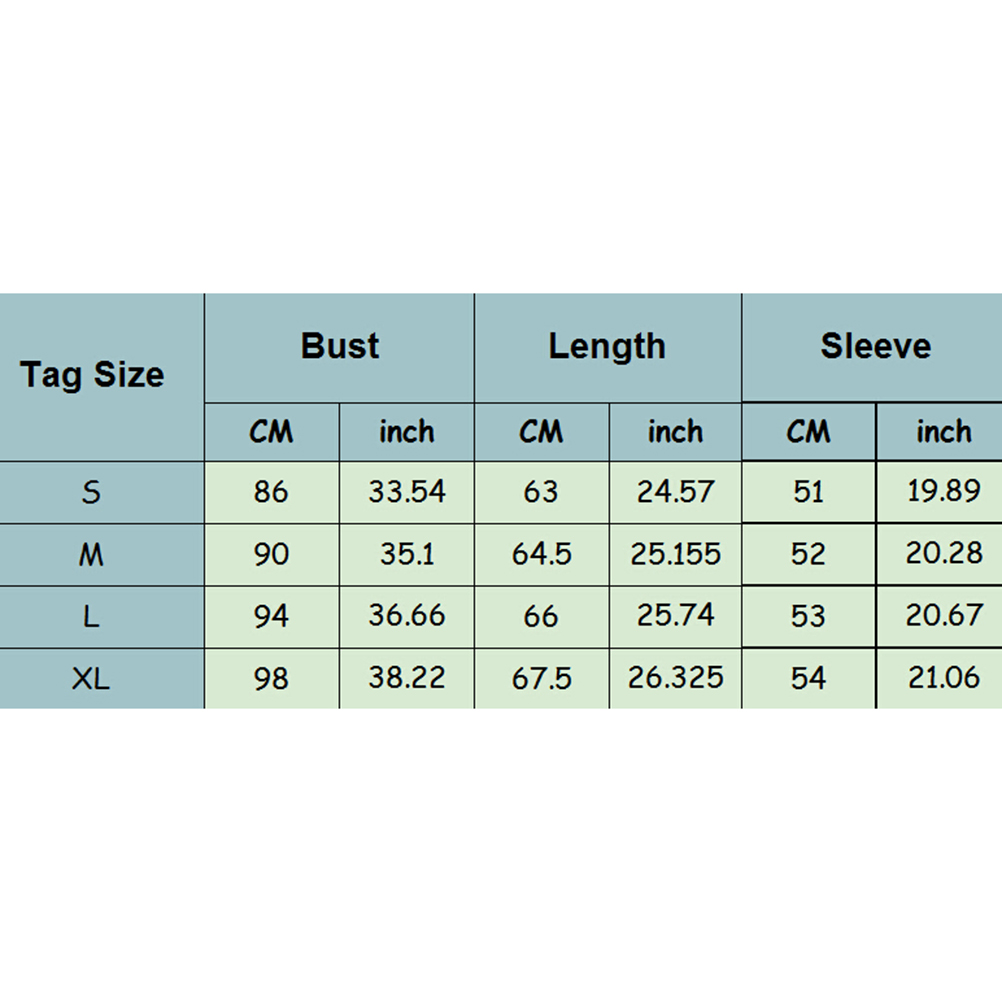Click the inch subheader under Length
Screen dimensions: 1002x1002
(675, 432)
